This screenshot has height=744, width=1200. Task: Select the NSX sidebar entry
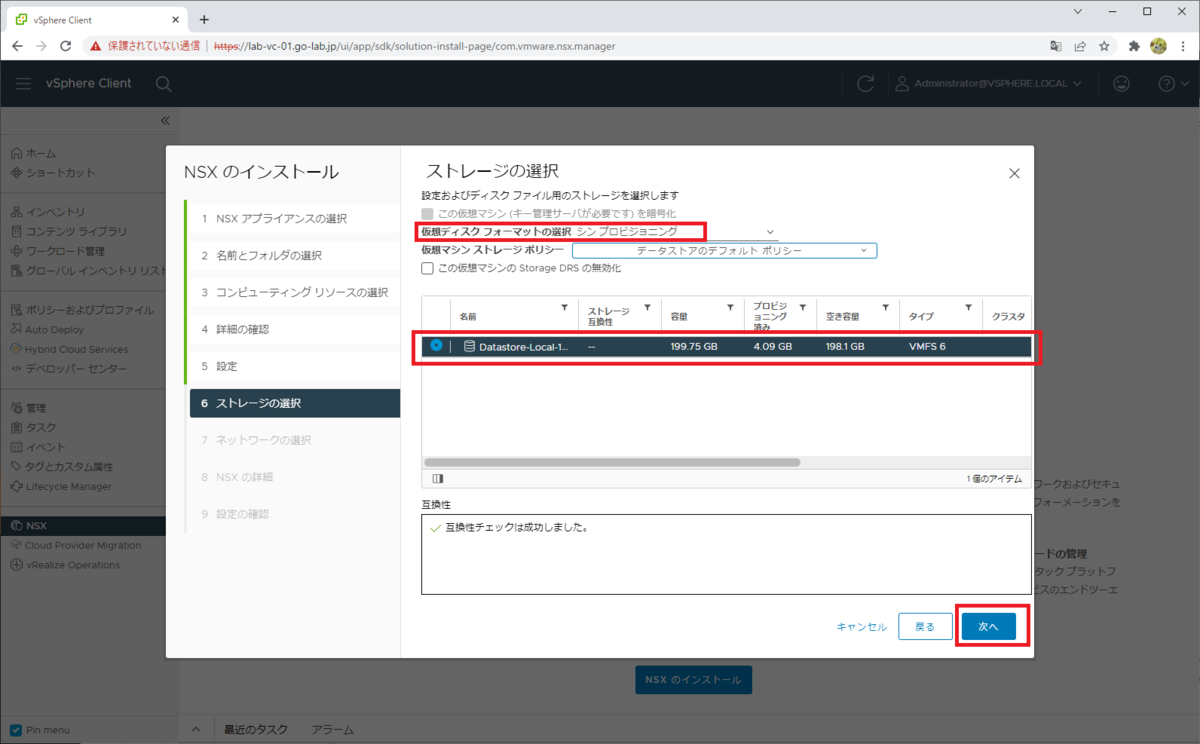pyautogui.click(x=83, y=525)
